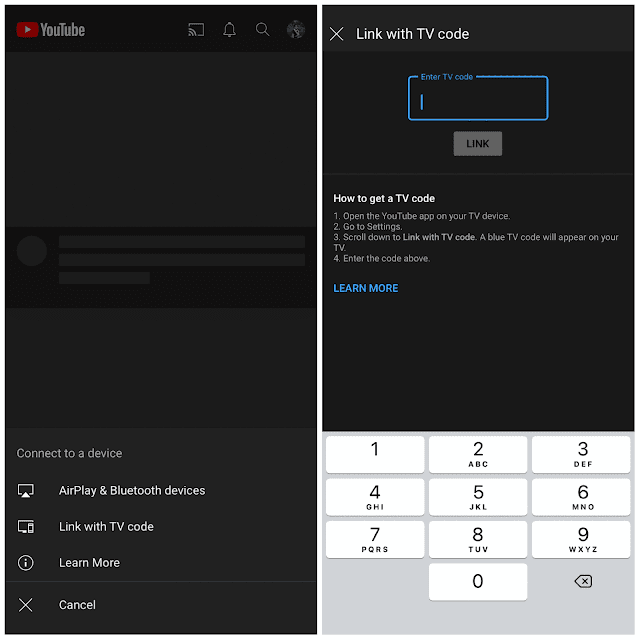Tap the X icon beside Cancel
640x640 pixels.
tap(26, 605)
